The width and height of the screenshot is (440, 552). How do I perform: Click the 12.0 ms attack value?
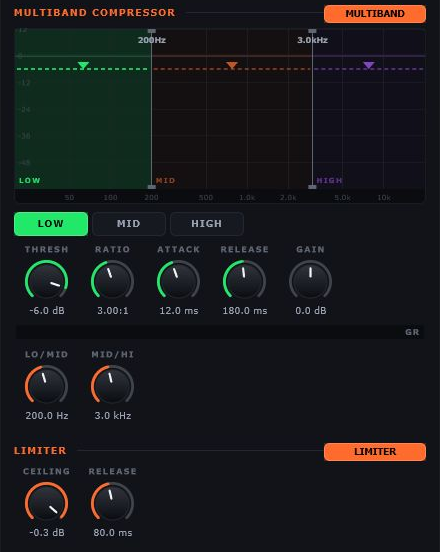[x=179, y=311]
